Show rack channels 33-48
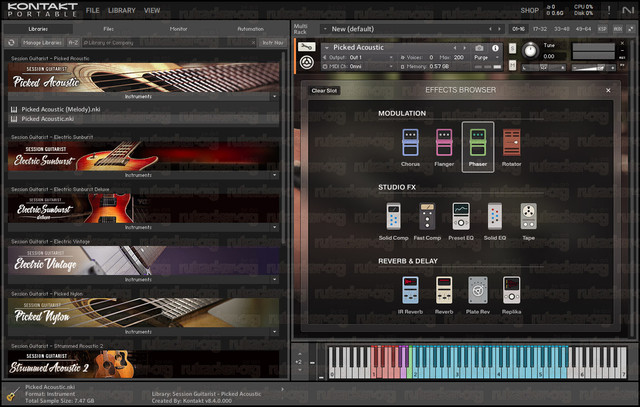 [x=562, y=29]
